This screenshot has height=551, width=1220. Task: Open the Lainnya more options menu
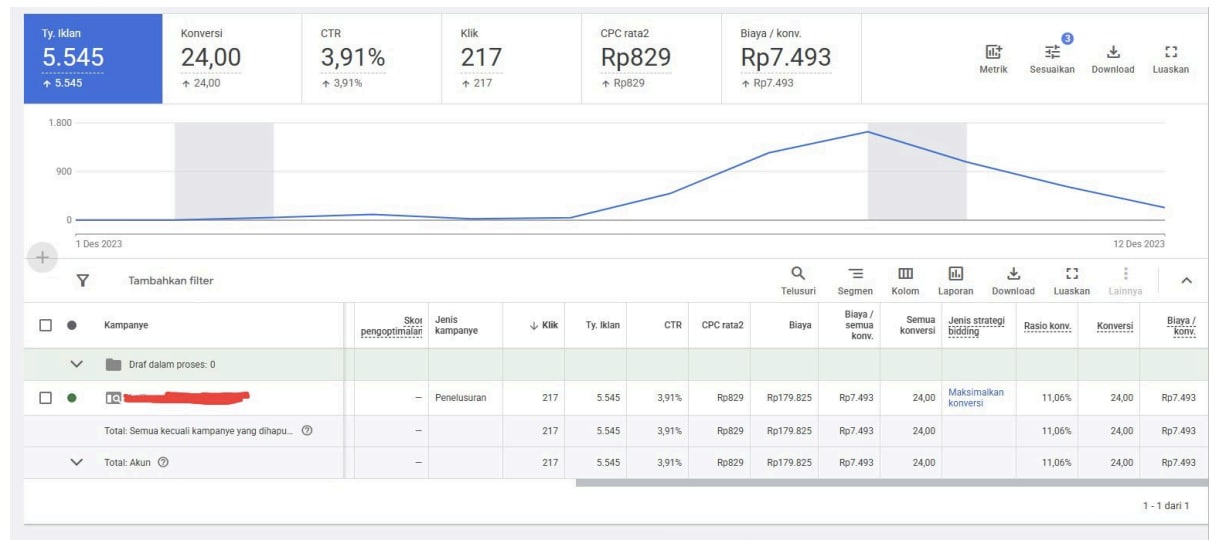[1126, 280]
